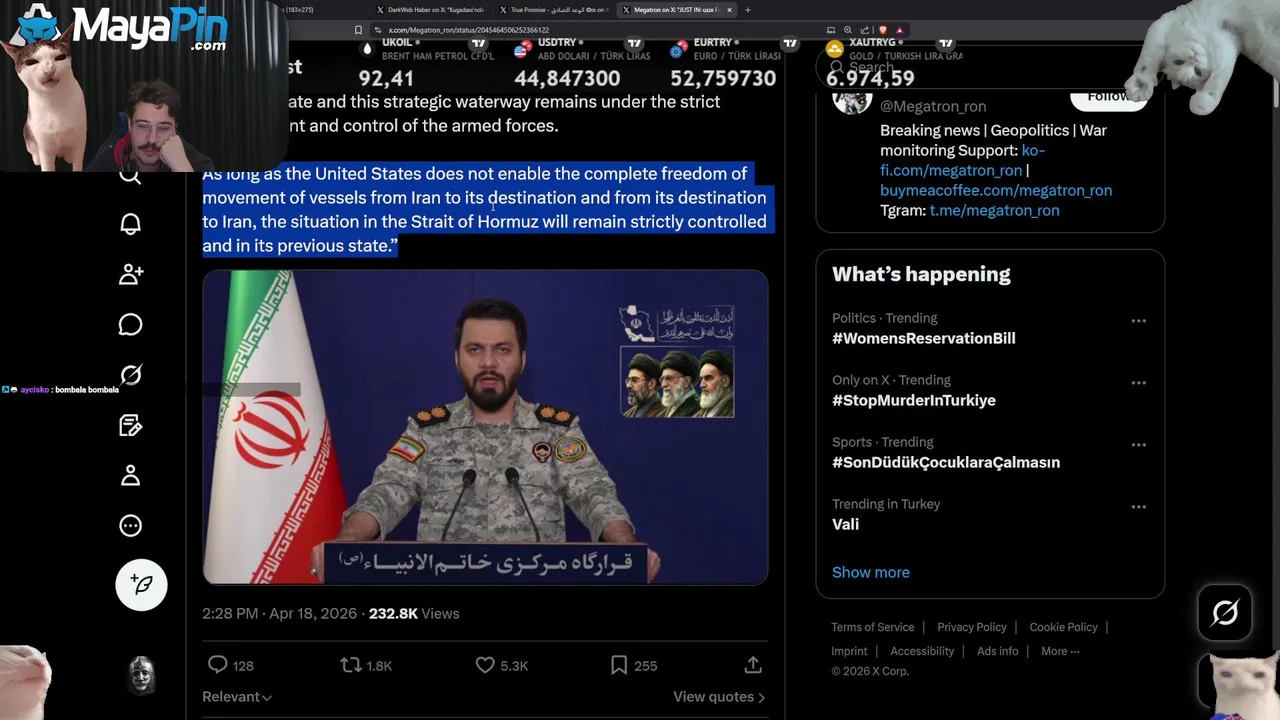Click the compose Post round button
Viewport: 1280px width, 720px height.
coord(141,584)
